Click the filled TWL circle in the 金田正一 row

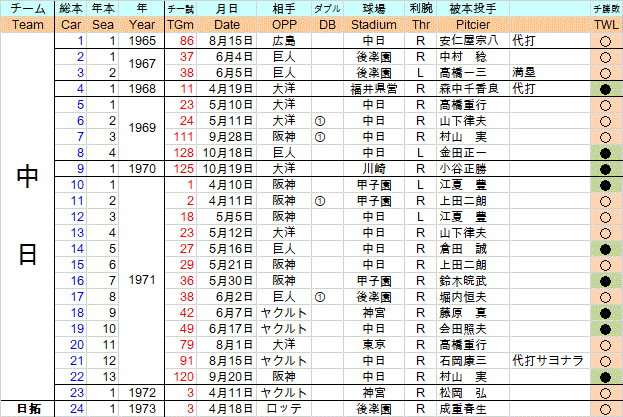click(606, 153)
